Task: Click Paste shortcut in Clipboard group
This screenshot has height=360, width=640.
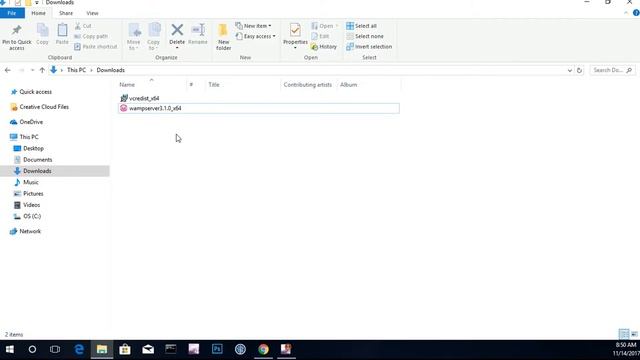Action: [x=96, y=47]
